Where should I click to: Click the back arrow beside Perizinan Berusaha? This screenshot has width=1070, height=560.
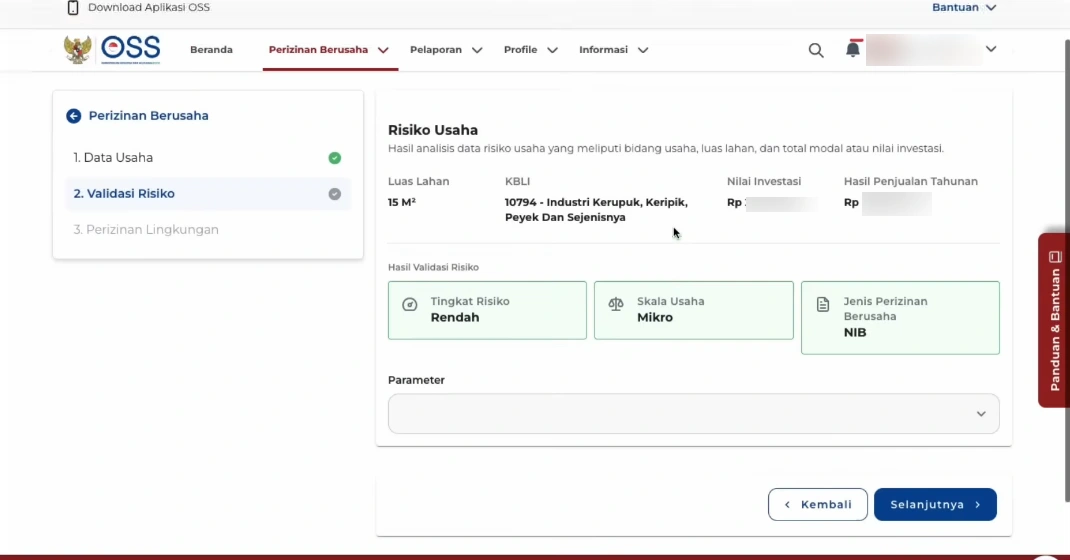73,116
